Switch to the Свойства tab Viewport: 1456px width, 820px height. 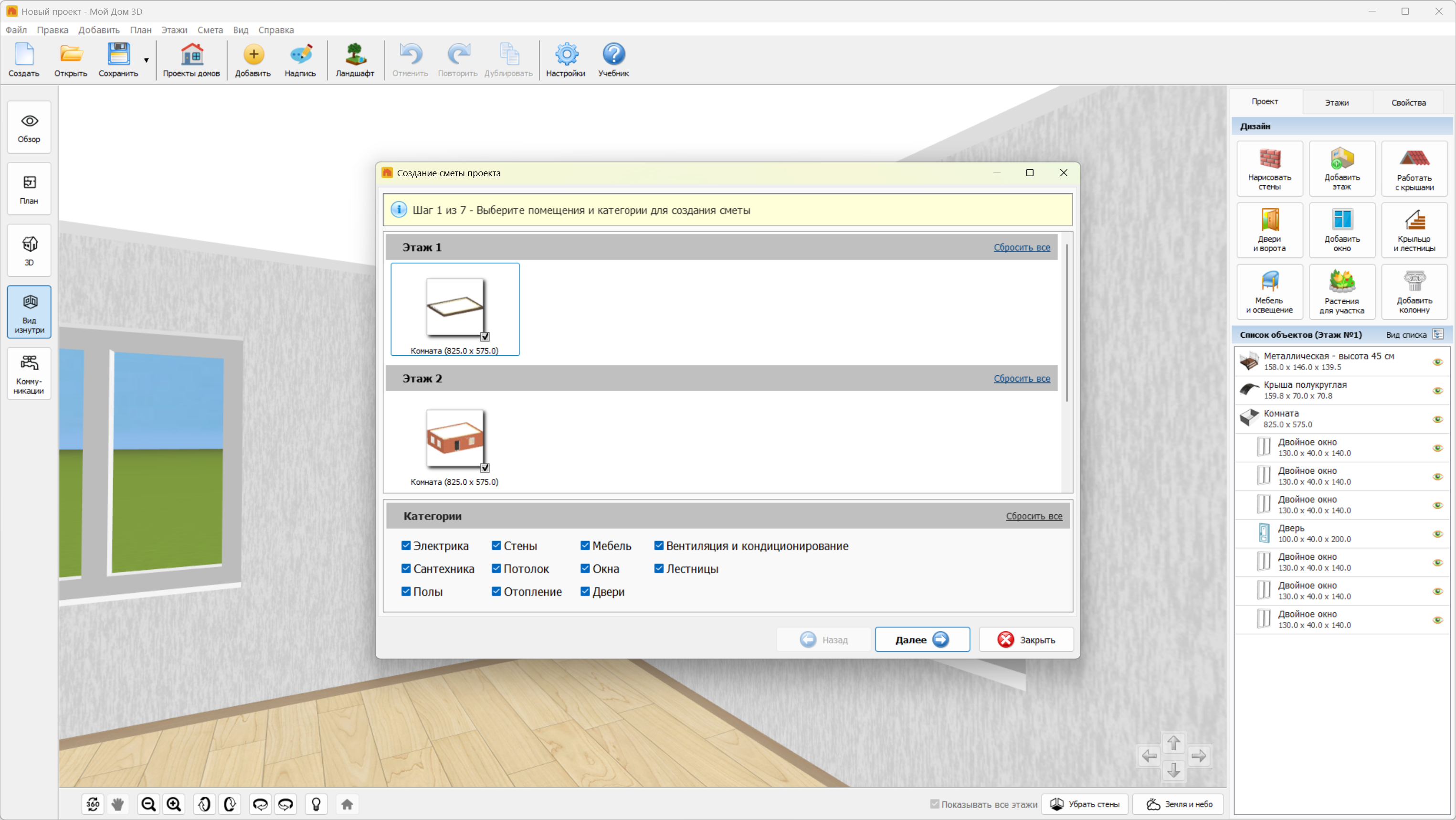1408,102
